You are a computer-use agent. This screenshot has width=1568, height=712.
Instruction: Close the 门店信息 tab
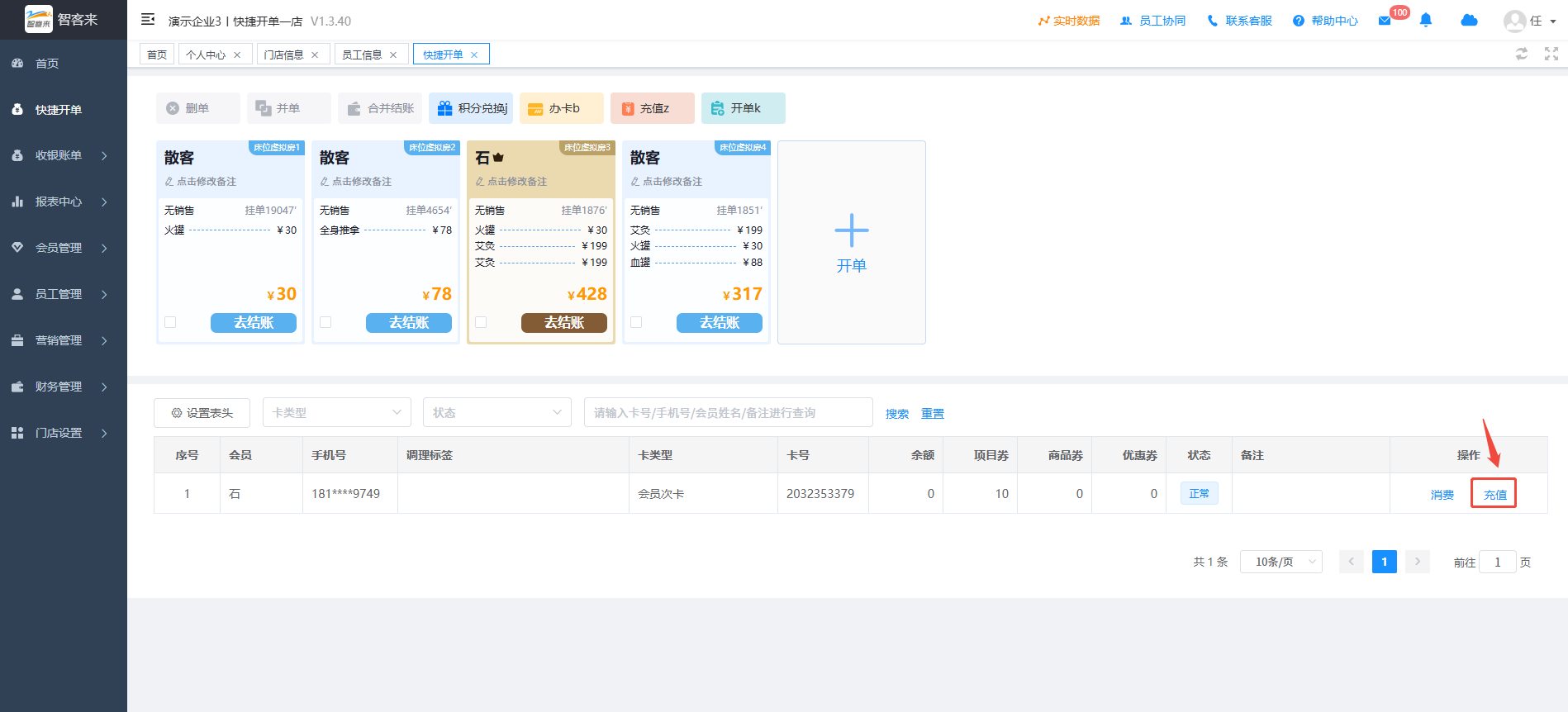point(315,55)
